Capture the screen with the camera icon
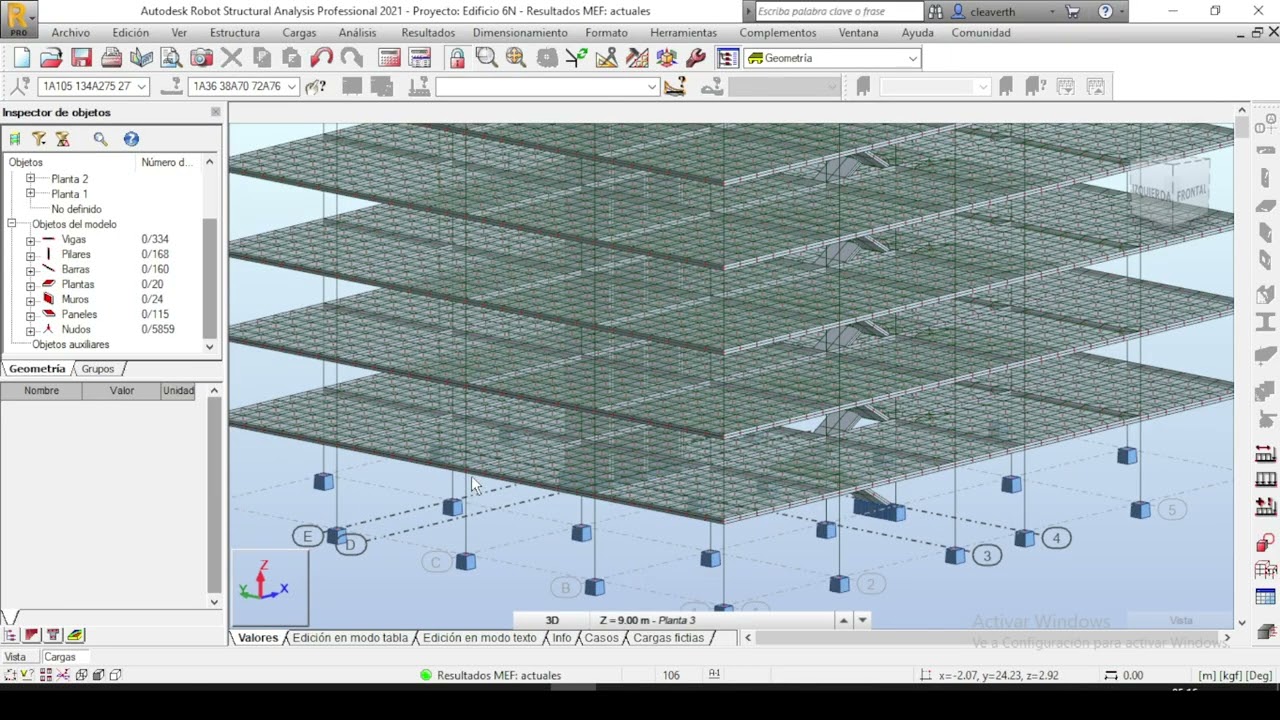This screenshot has height=720, width=1280. coord(201,58)
